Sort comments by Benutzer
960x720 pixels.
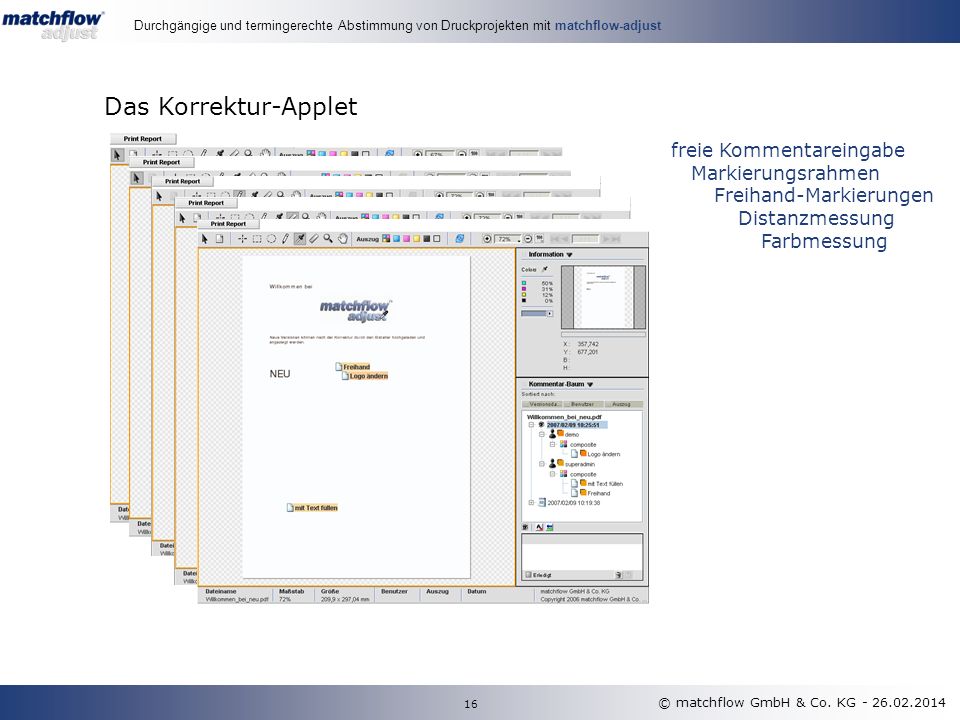click(583, 404)
